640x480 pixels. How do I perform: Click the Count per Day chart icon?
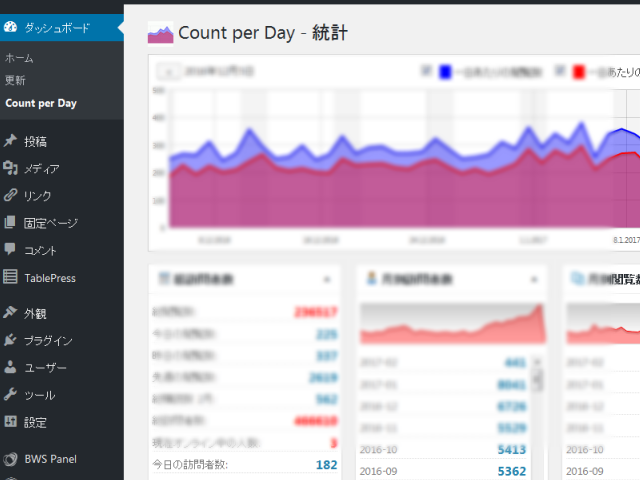point(160,33)
